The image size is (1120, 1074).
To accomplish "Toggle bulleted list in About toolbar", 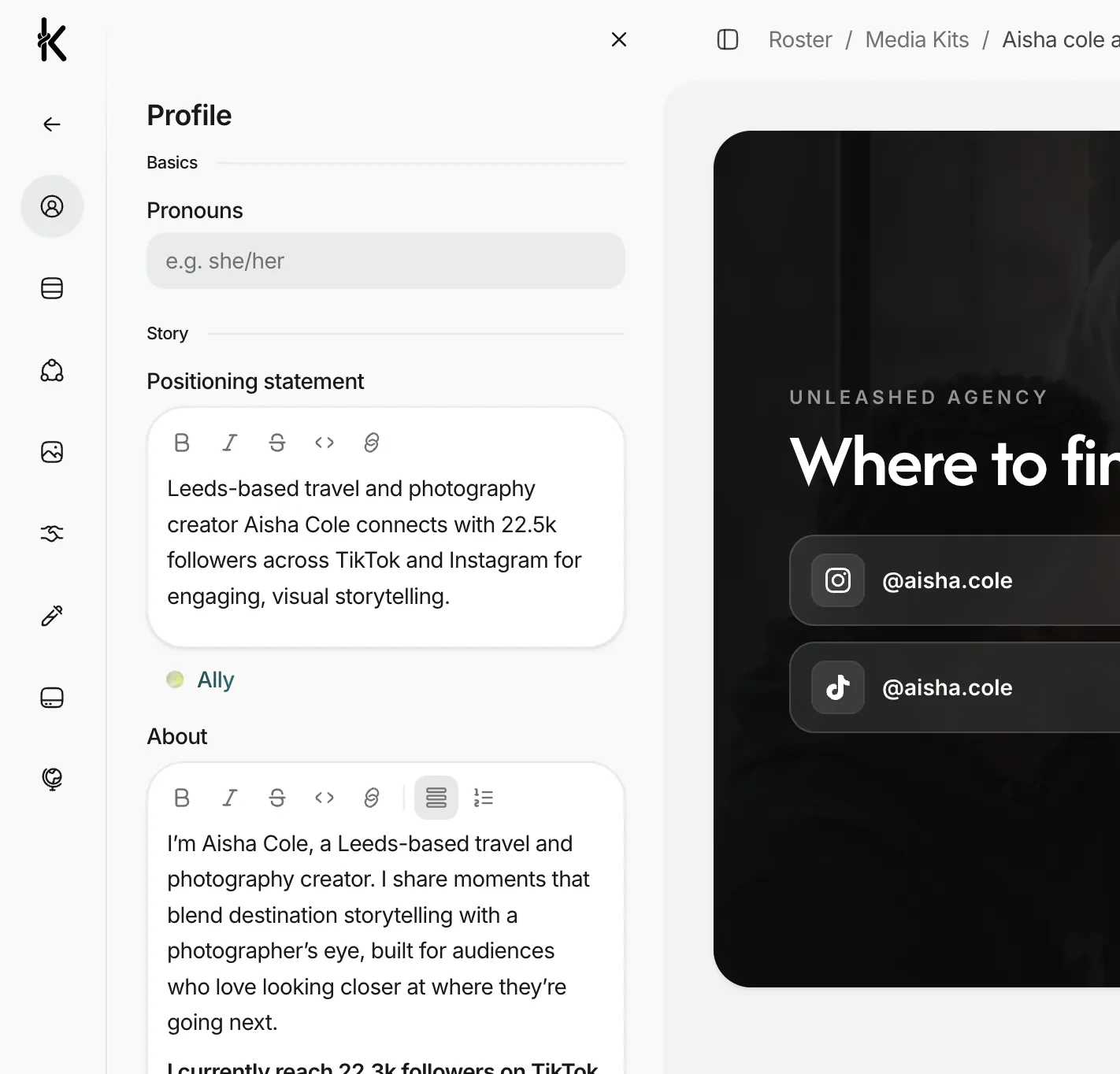I will pos(436,798).
